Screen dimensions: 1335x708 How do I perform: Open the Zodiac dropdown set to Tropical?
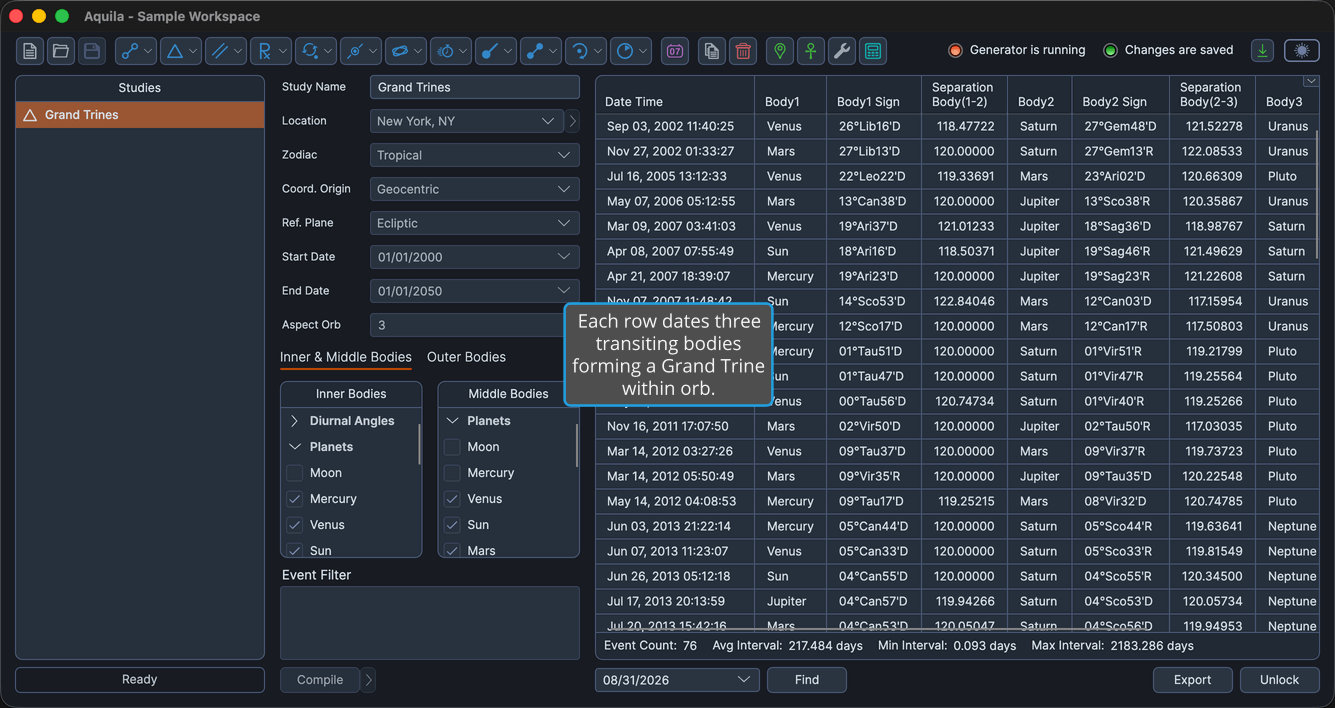point(475,155)
